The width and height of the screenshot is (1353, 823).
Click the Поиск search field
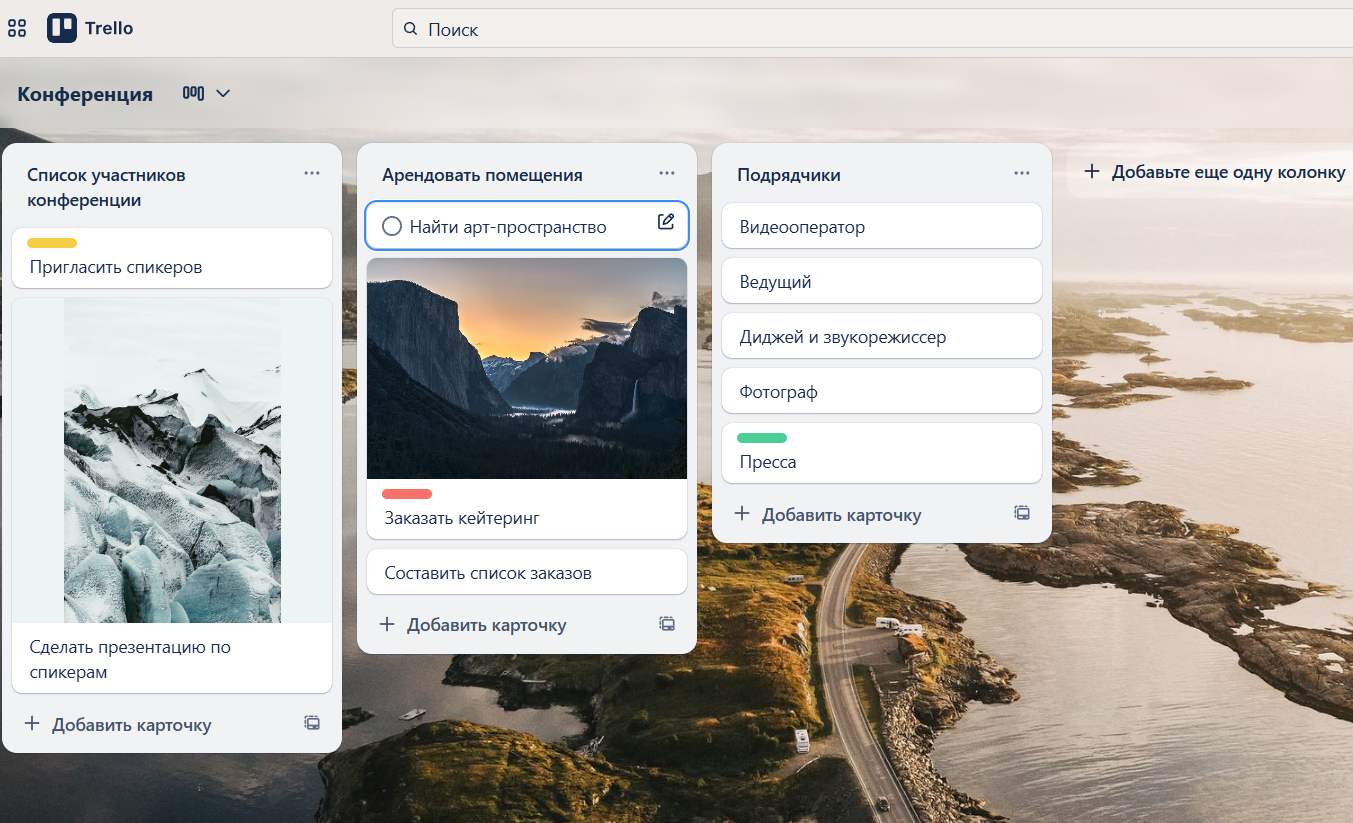pyautogui.click(x=870, y=29)
